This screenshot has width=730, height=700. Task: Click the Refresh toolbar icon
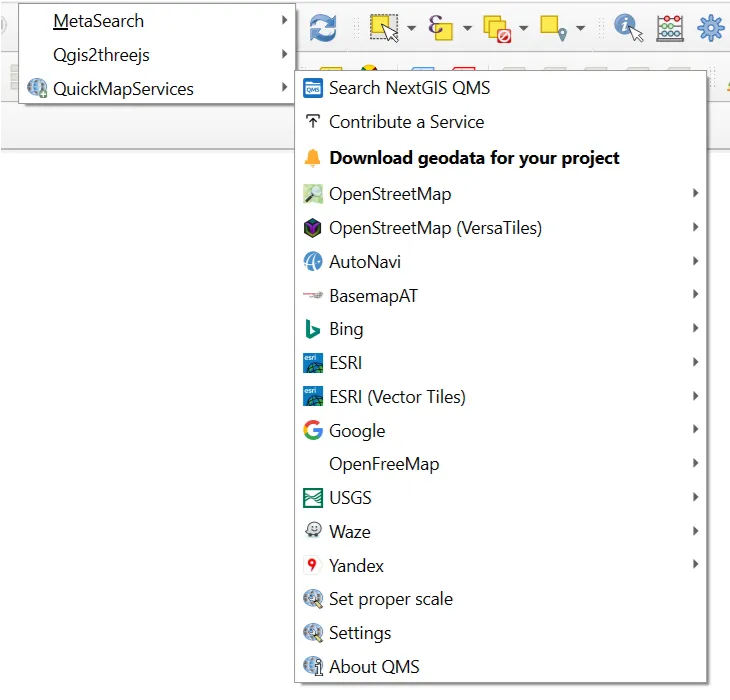(323, 28)
